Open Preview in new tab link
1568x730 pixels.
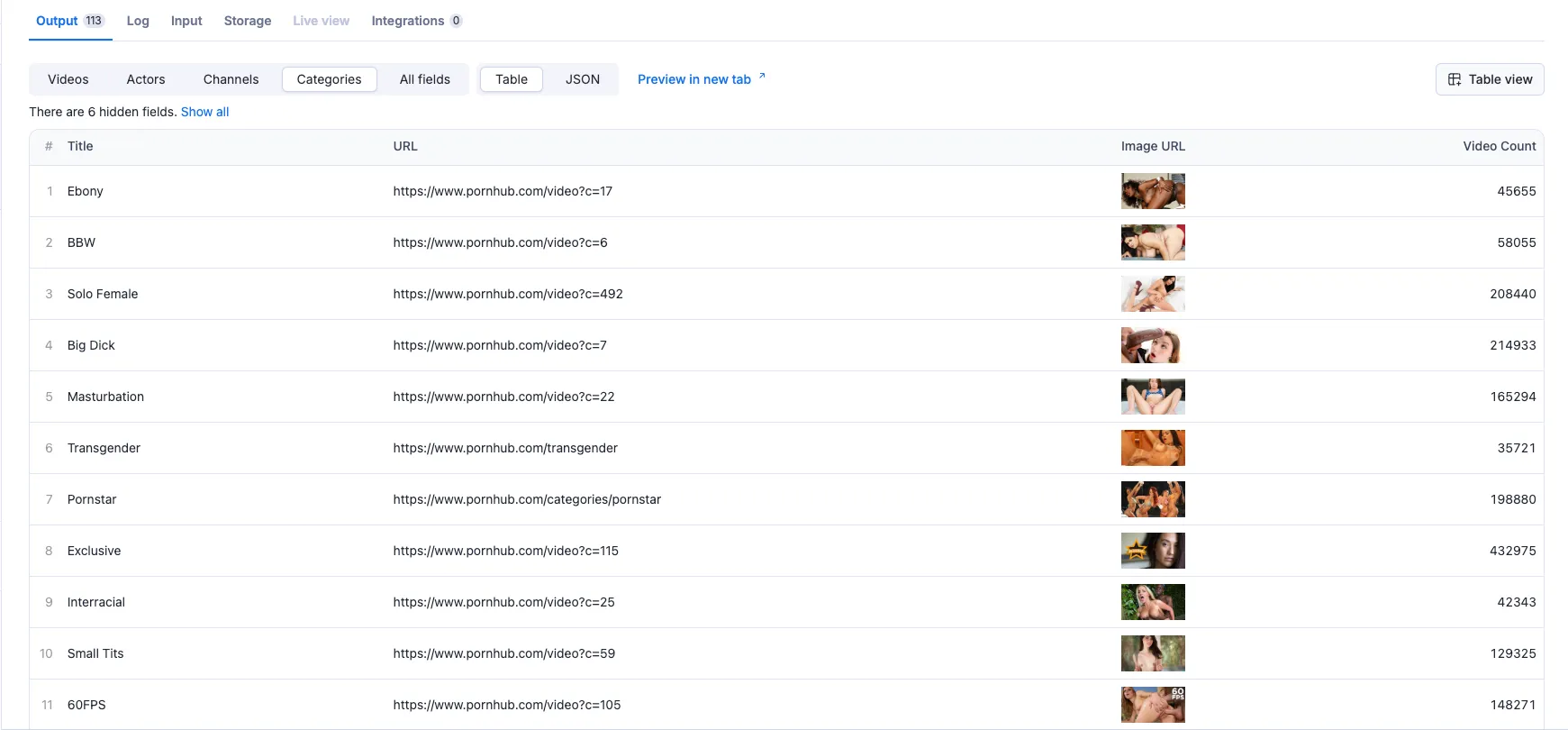694,79
